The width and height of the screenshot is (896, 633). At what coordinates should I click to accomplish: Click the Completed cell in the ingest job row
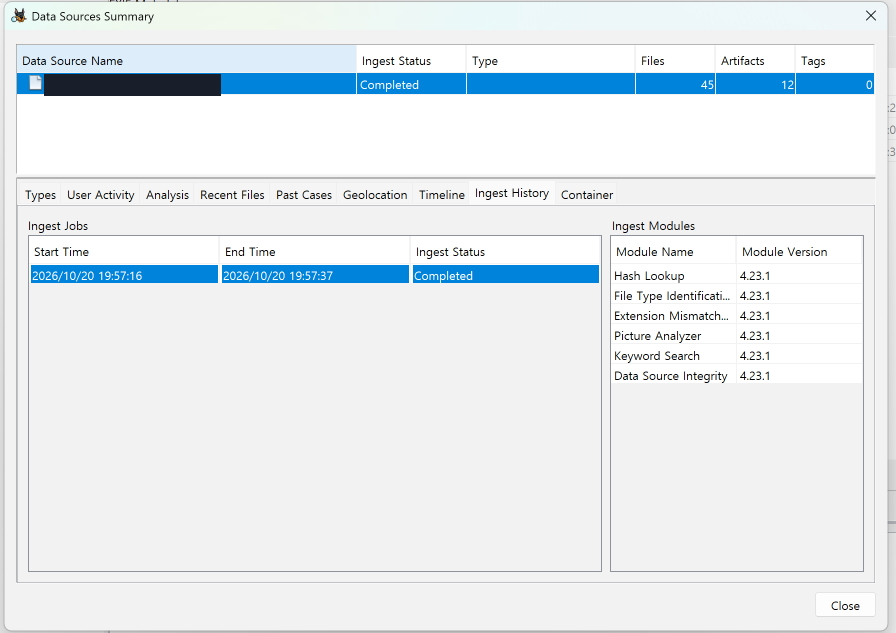point(505,275)
